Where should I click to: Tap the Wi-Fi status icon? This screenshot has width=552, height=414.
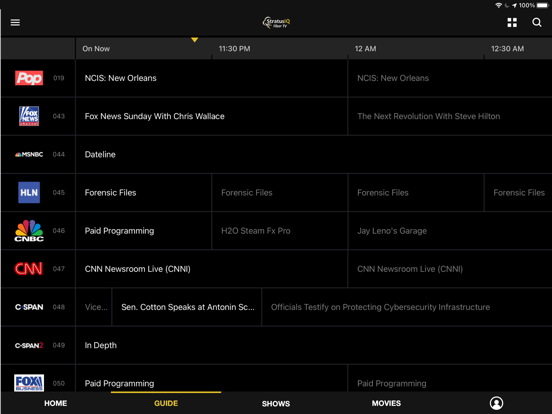click(x=498, y=5)
